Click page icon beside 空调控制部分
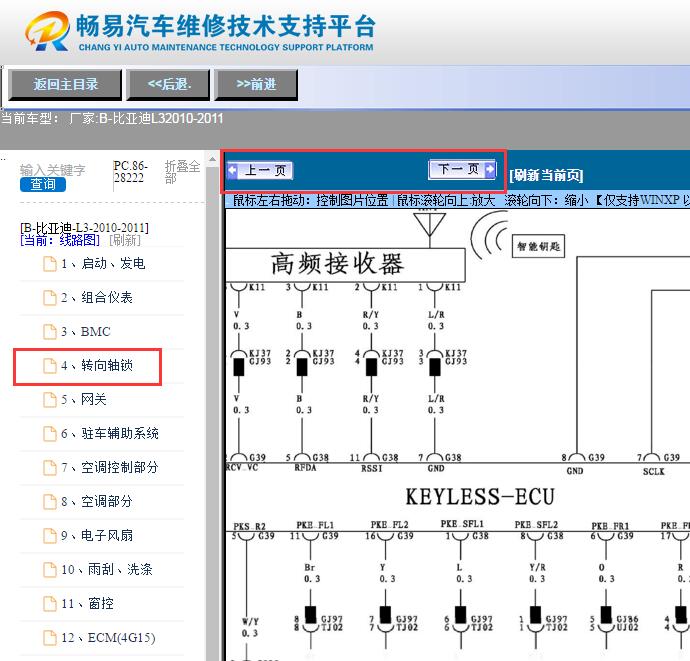Screen dimensions: 690x661 pos(50,468)
